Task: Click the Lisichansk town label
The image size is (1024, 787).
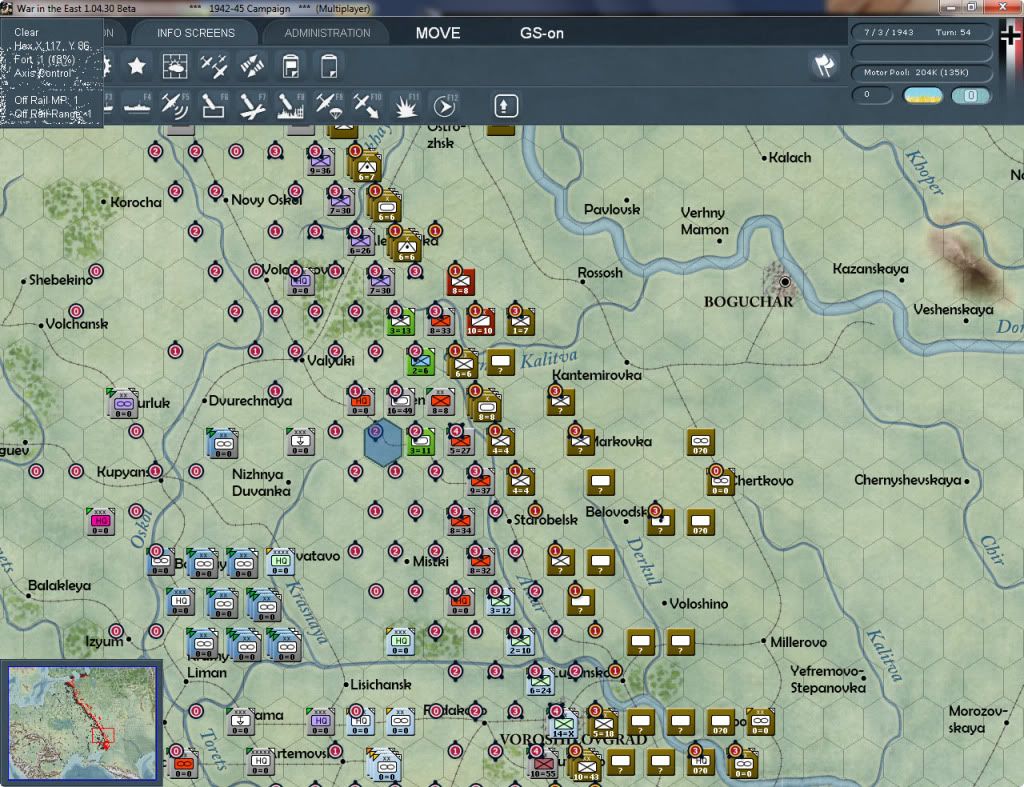Action: coord(381,684)
